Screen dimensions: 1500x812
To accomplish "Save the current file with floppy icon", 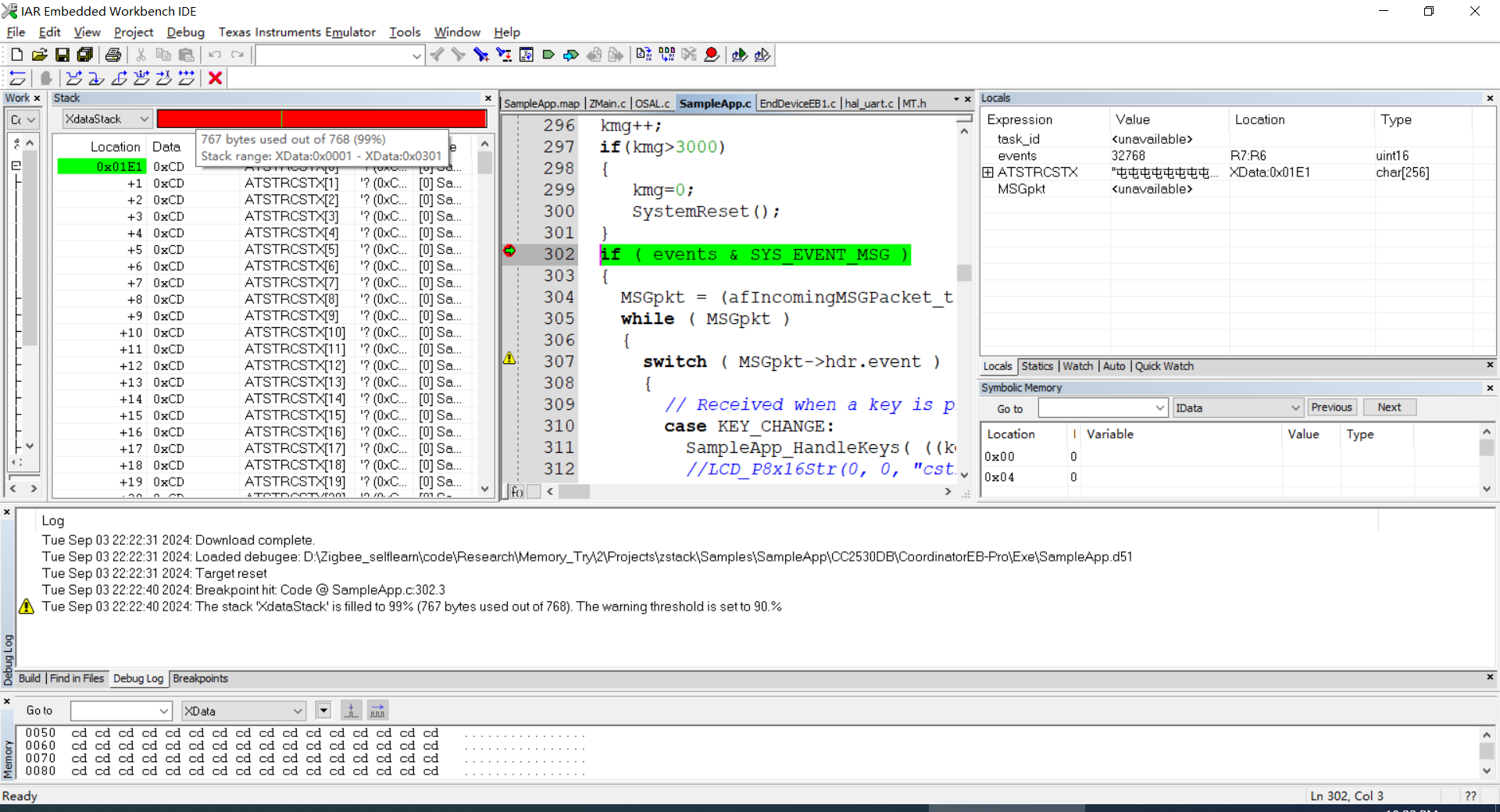I will (x=62, y=55).
